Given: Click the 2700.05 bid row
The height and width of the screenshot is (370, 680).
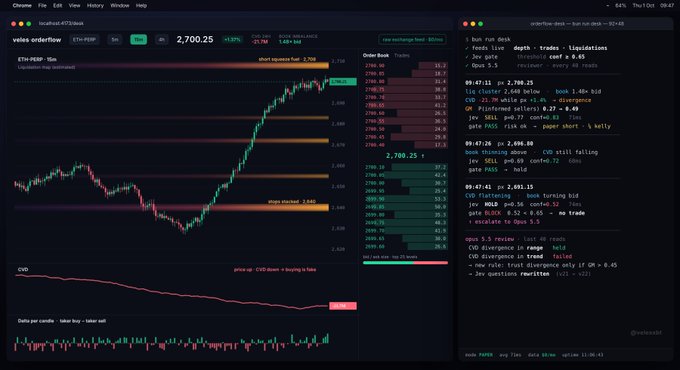Looking at the screenshot, I should [405, 175].
